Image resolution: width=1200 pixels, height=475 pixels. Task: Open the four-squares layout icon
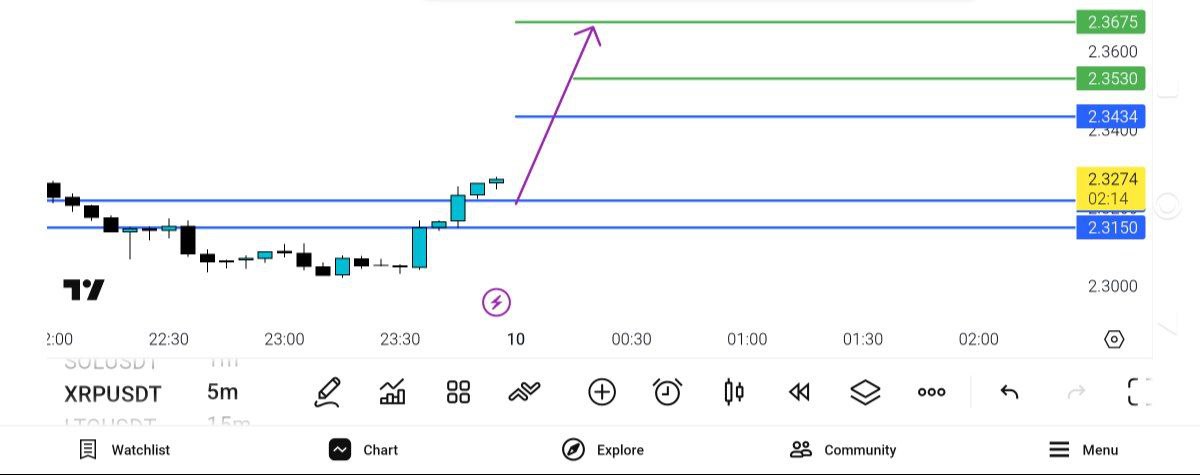pos(458,392)
